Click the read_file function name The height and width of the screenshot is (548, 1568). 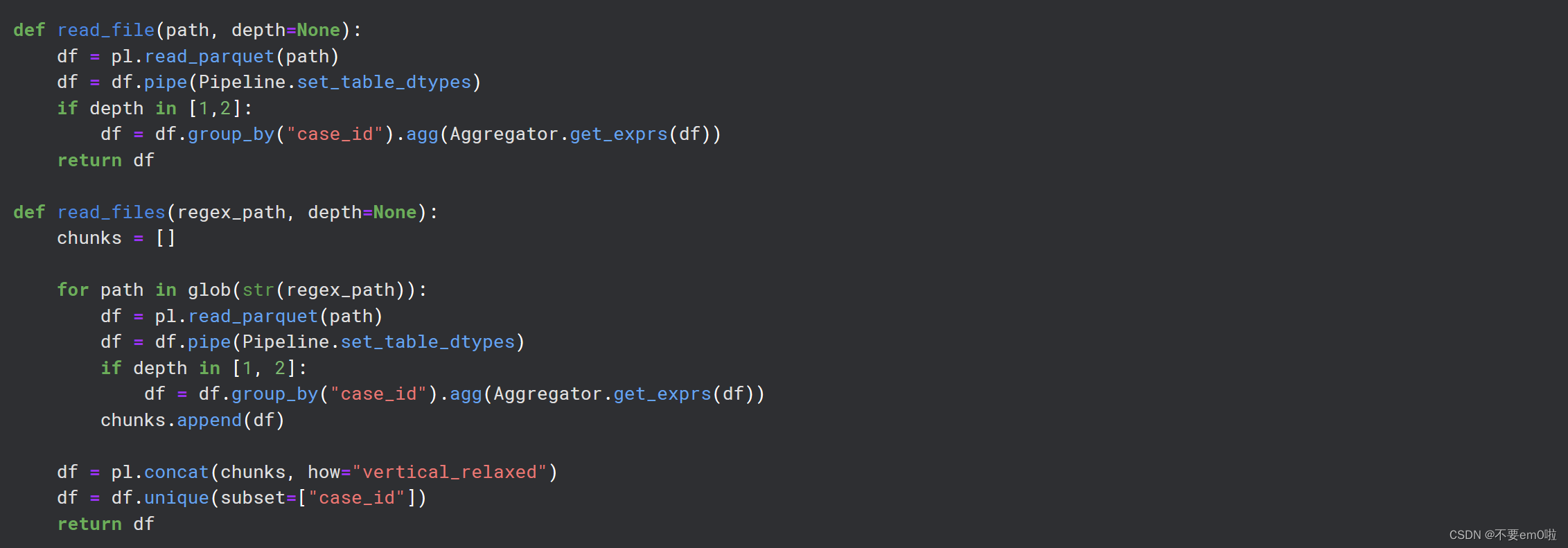click(106, 30)
